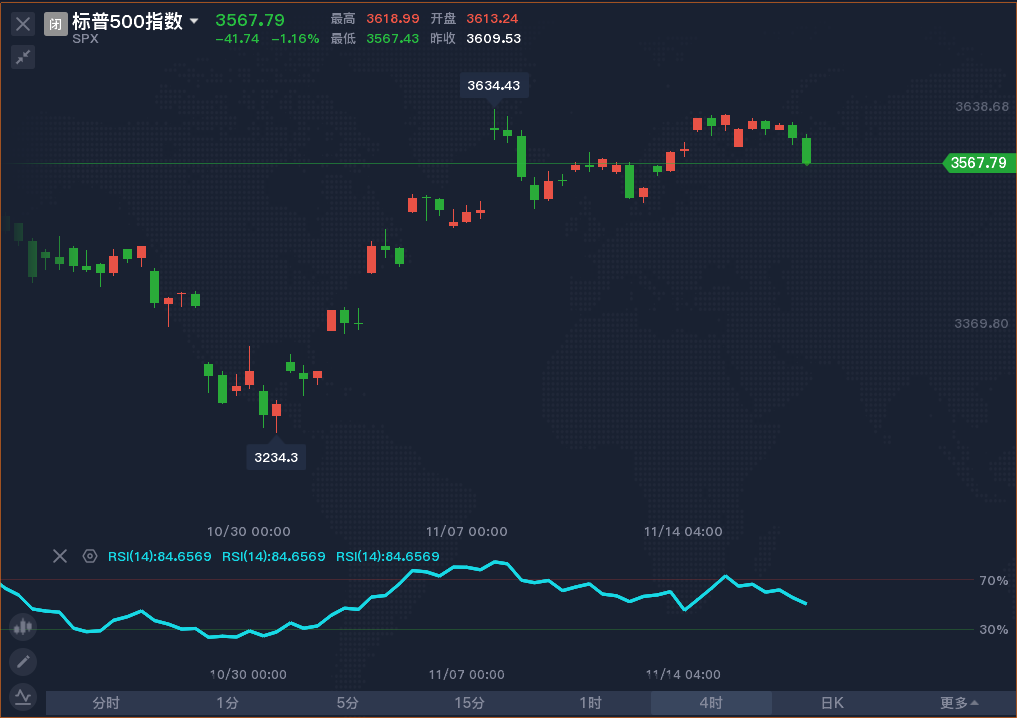
Task: Click the −1.16% change percentage
Action: pos(295,39)
